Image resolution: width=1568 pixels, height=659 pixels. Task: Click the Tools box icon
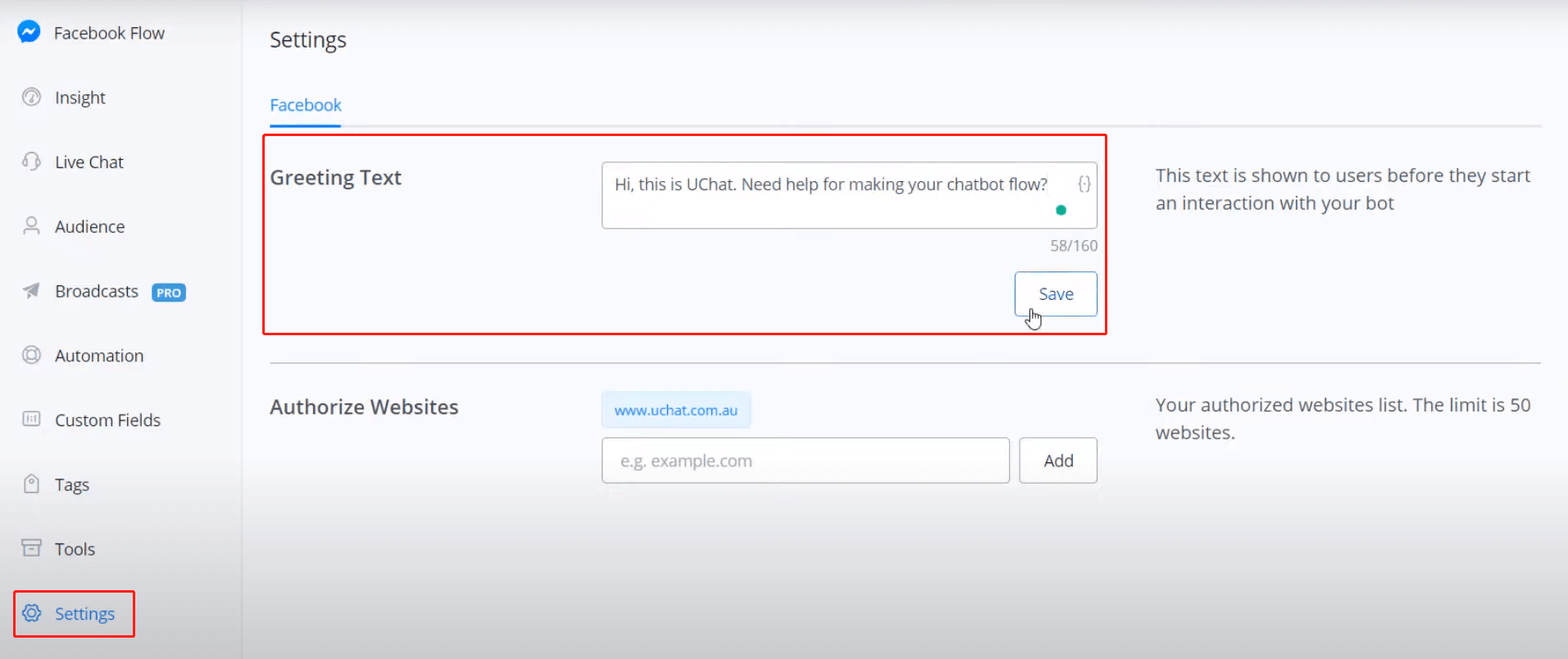click(x=31, y=548)
